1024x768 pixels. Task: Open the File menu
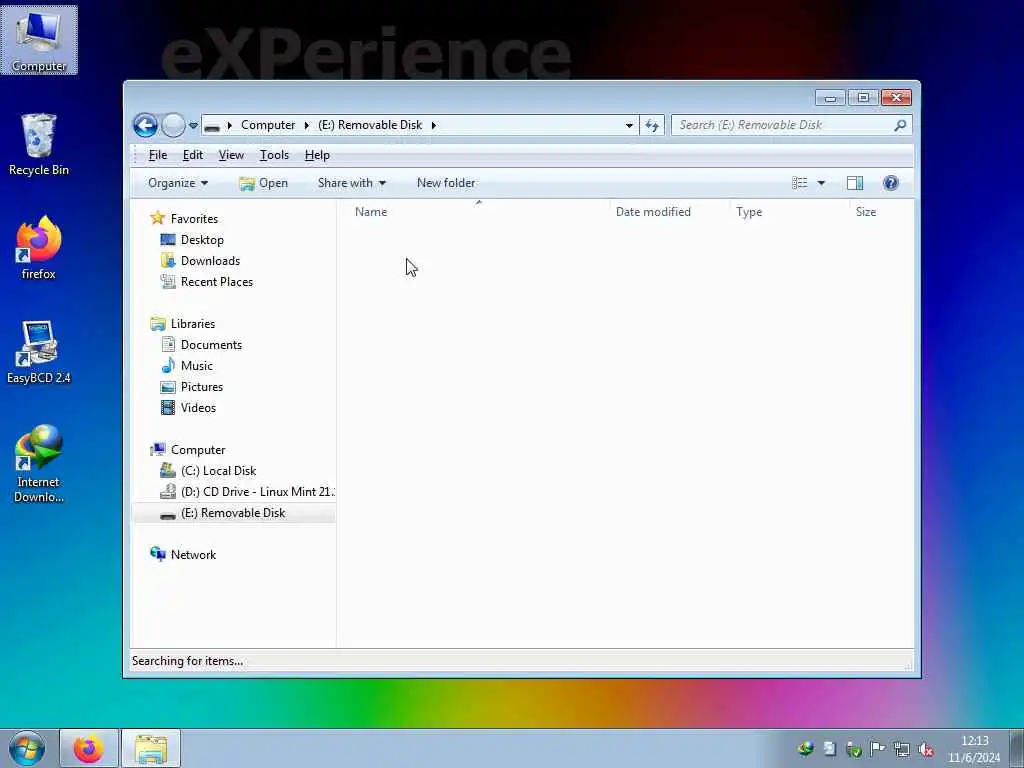[x=157, y=155]
